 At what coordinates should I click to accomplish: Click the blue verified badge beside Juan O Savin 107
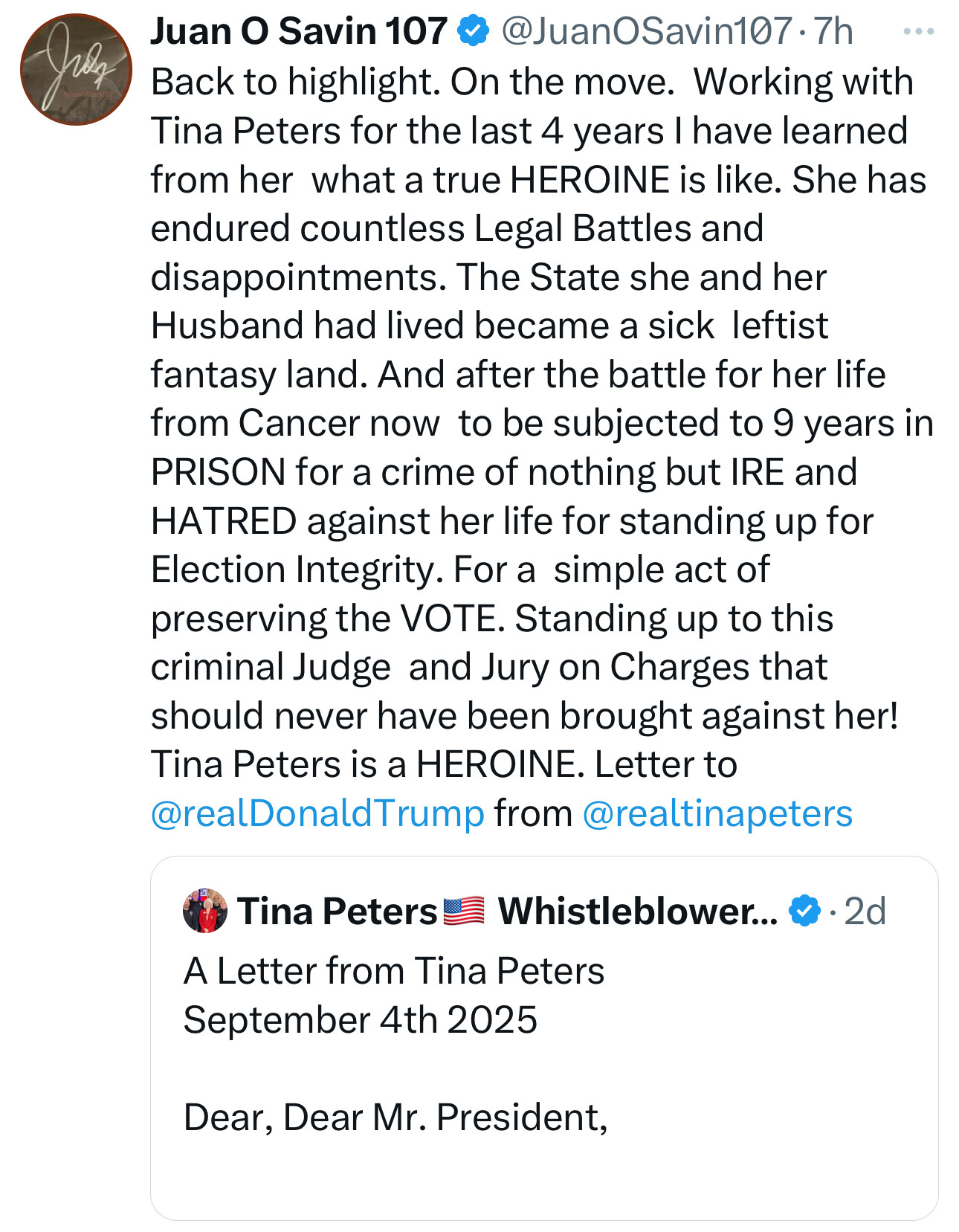[474, 31]
